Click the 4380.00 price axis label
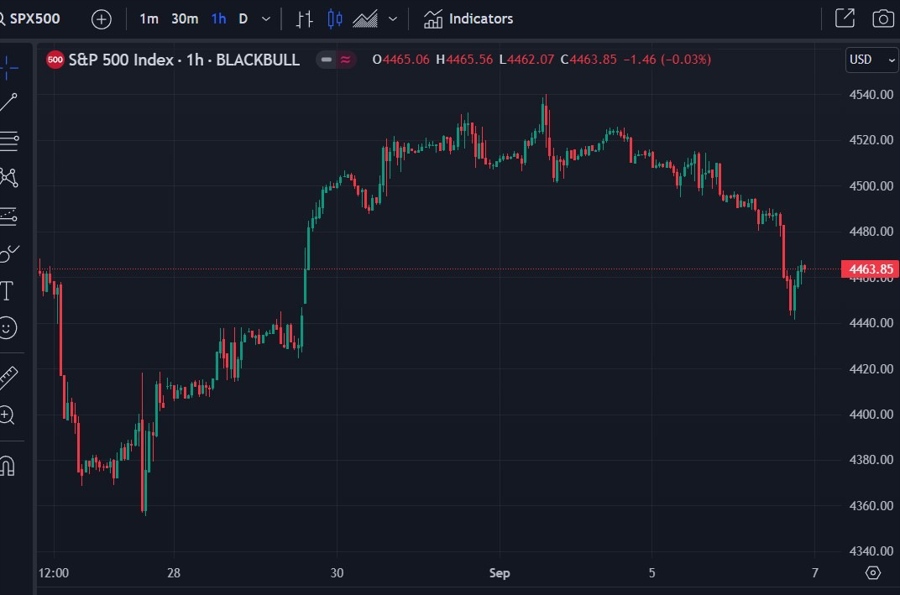Screen dimensions: 900x595 coord(871,460)
